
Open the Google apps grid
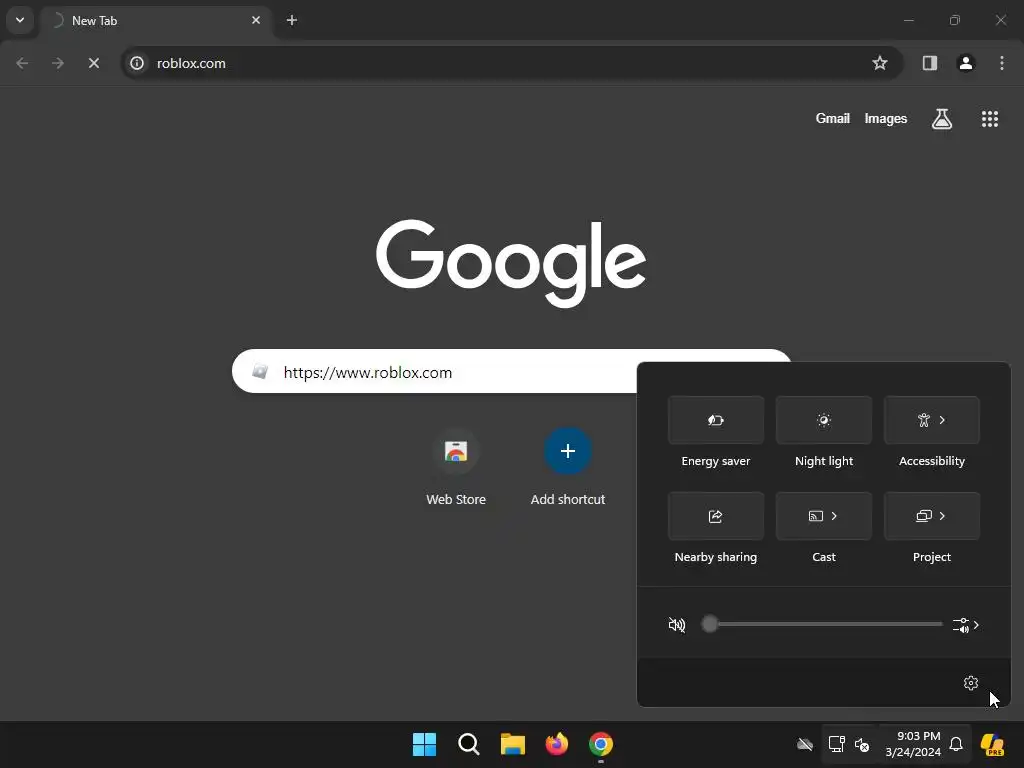click(x=990, y=119)
